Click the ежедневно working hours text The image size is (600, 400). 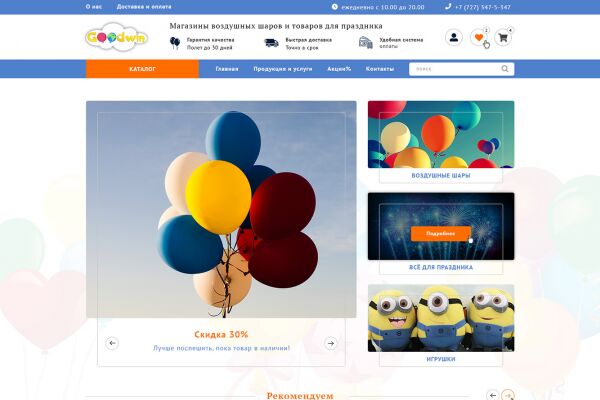383,7
